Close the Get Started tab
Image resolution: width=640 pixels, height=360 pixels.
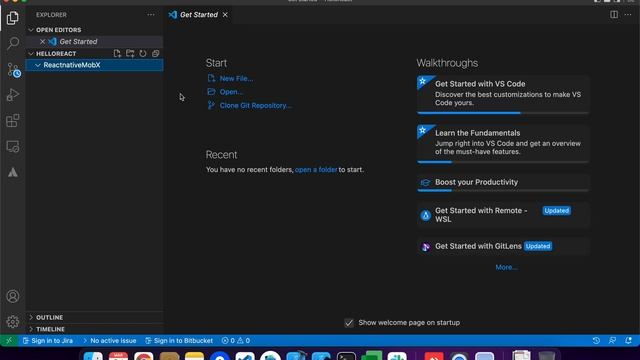tap(225, 15)
